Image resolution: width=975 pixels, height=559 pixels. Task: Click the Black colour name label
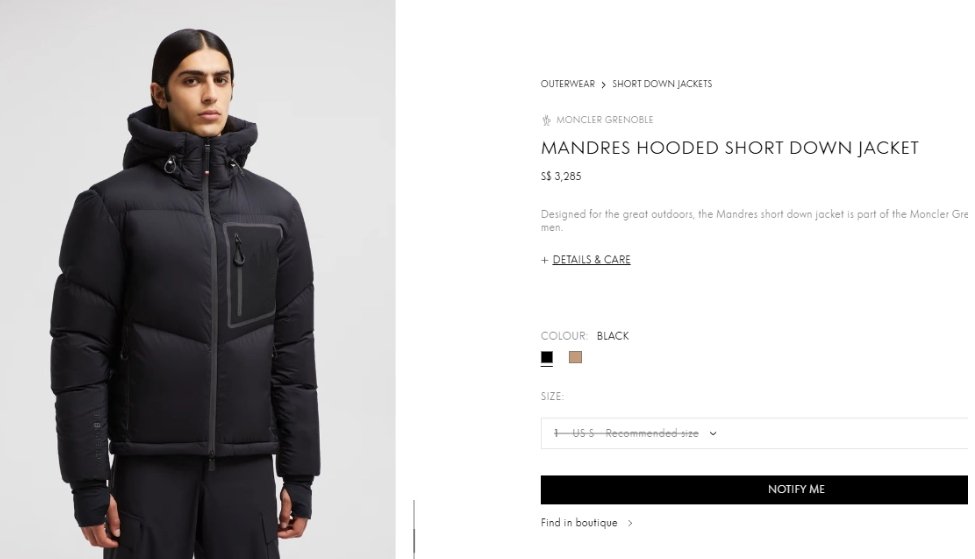click(613, 336)
